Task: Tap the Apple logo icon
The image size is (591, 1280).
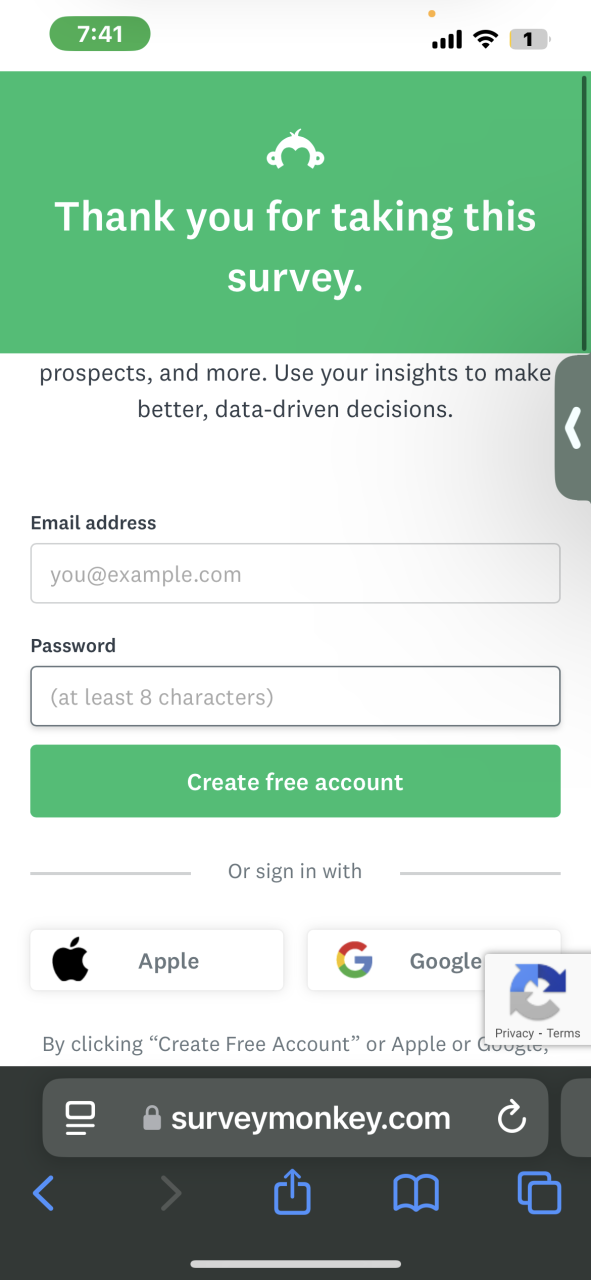Action: (x=71, y=960)
